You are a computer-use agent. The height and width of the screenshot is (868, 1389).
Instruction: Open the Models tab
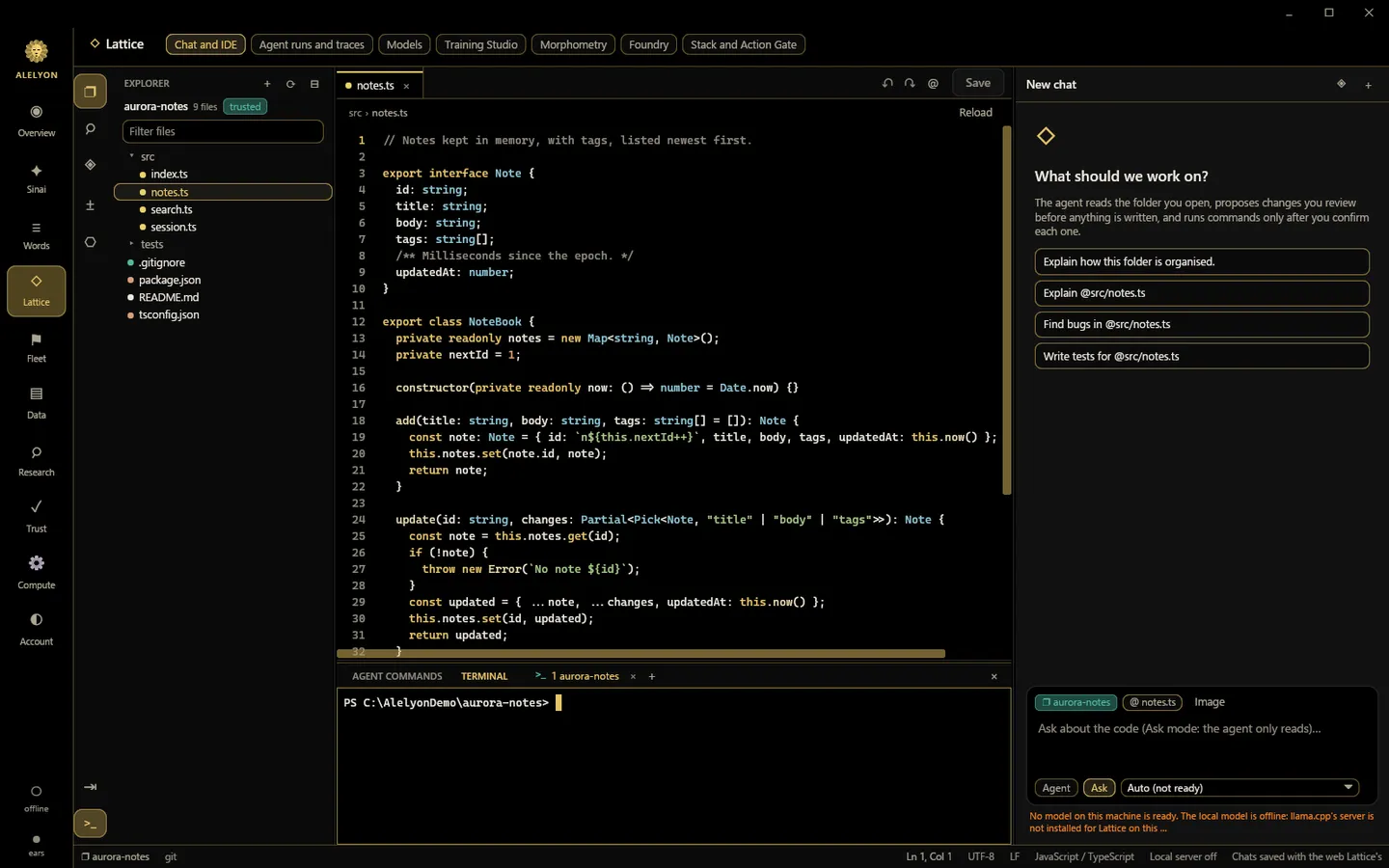pyautogui.click(x=404, y=44)
